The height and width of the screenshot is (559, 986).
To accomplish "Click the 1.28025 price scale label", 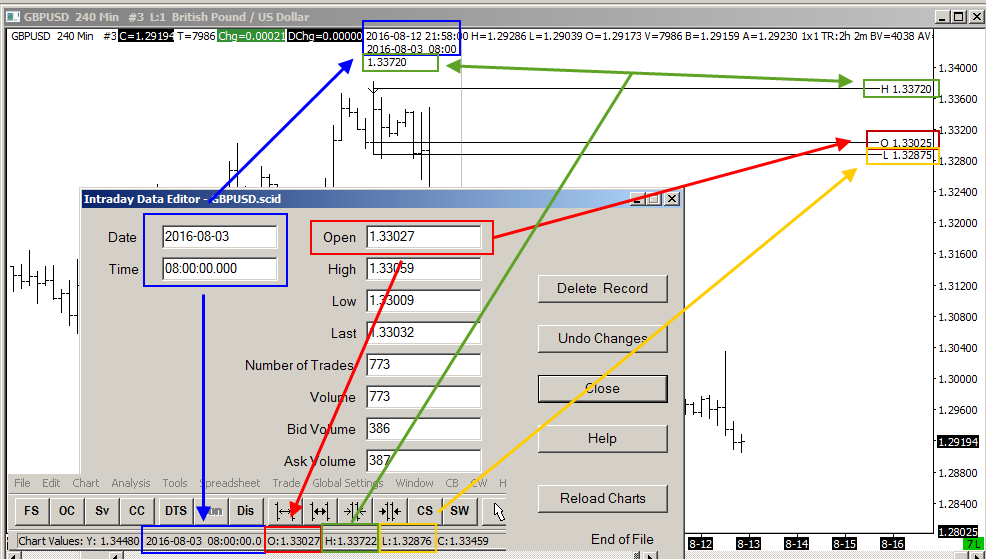I will pos(960,532).
